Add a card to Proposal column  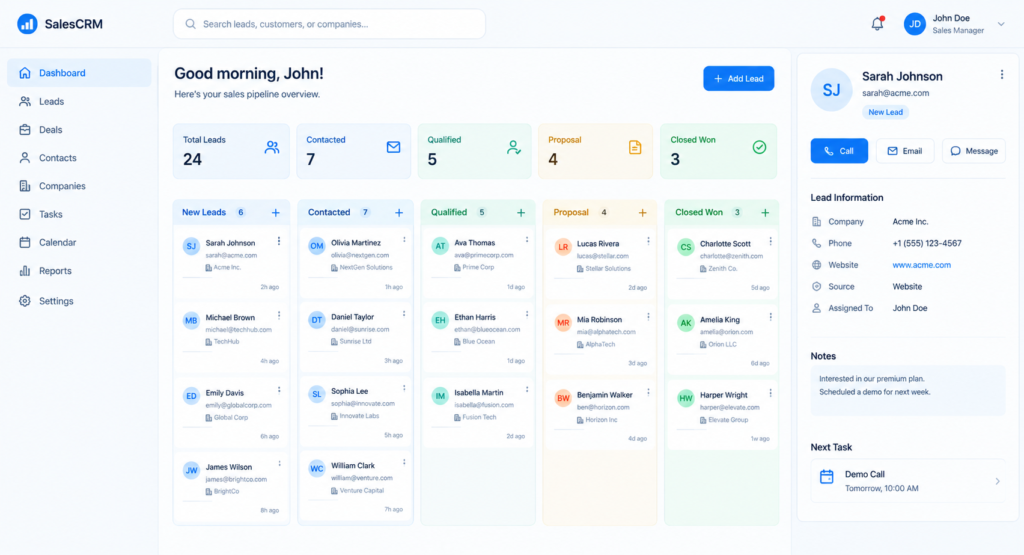click(x=643, y=213)
